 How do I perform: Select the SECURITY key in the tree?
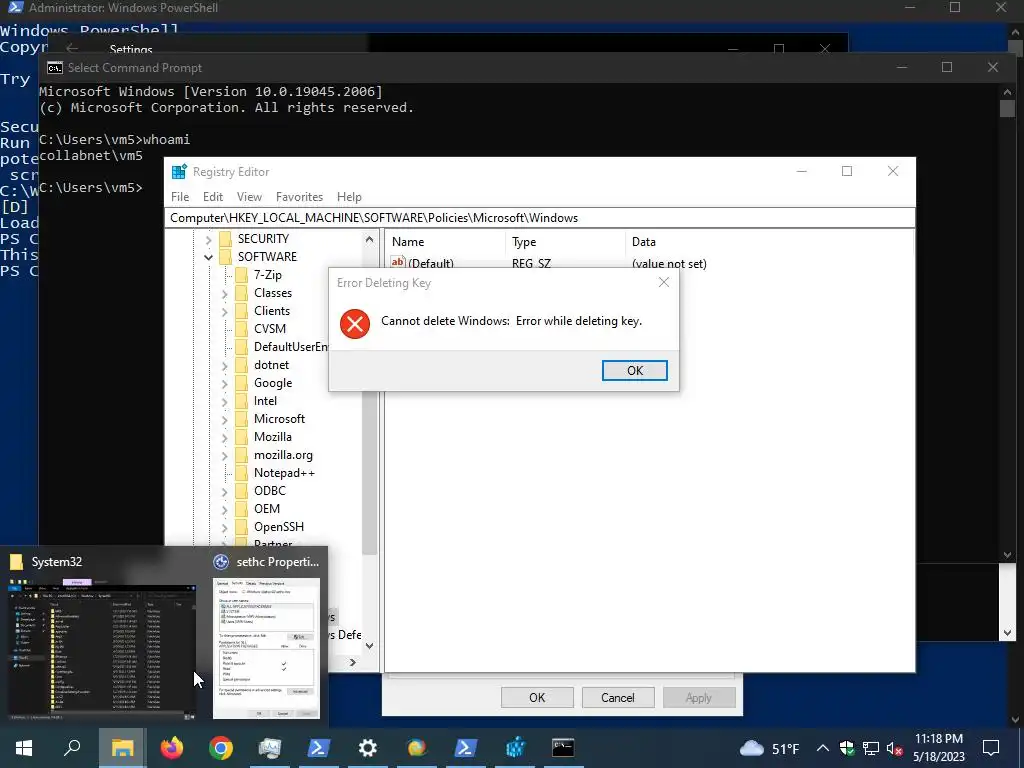pyautogui.click(x=263, y=238)
